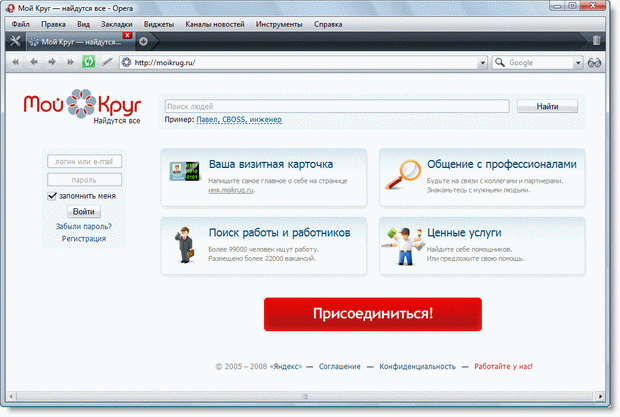Viewport: 620px width, 417px height.
Task: Click the имя.moikrug.ru link
Action: point(231,190)
